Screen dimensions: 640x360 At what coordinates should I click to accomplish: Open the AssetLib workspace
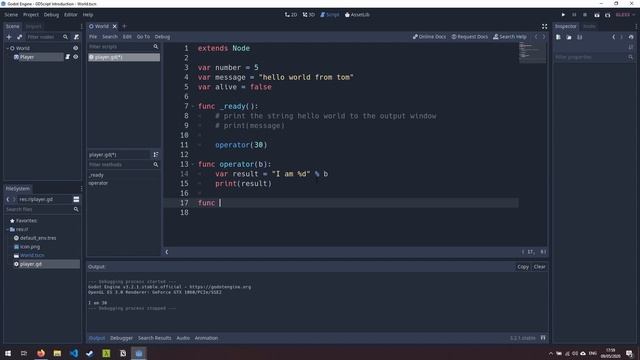(357, 15)
